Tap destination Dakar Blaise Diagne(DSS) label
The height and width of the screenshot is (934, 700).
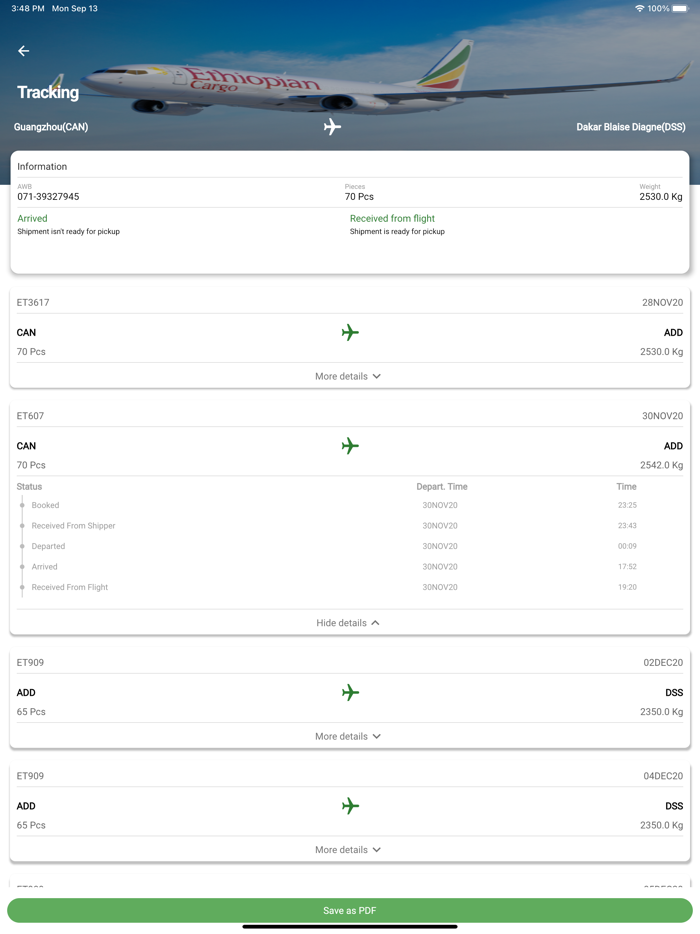pyautogui.click(x=631, y=127)
